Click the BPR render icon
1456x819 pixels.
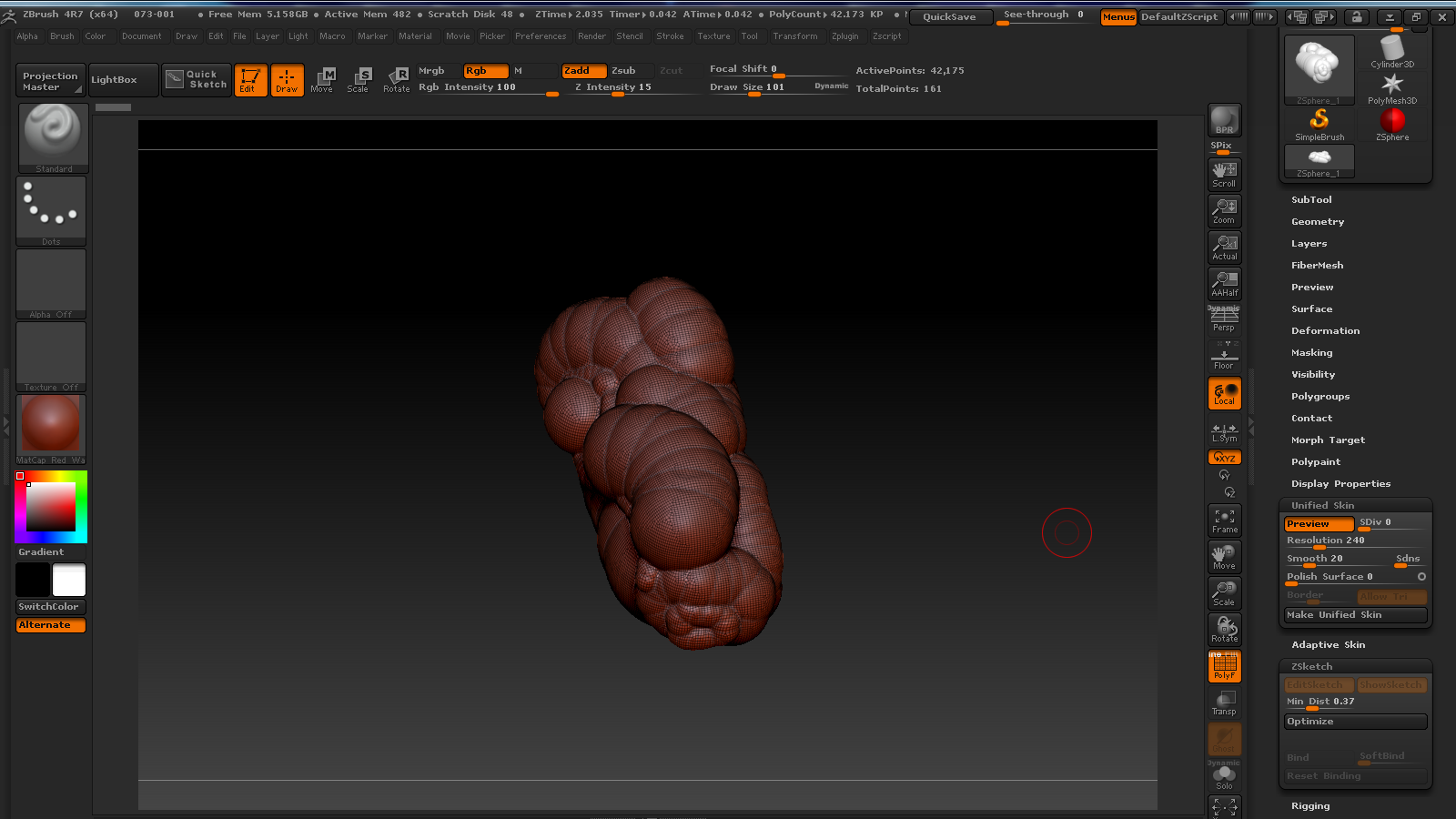click(1224, 120)
